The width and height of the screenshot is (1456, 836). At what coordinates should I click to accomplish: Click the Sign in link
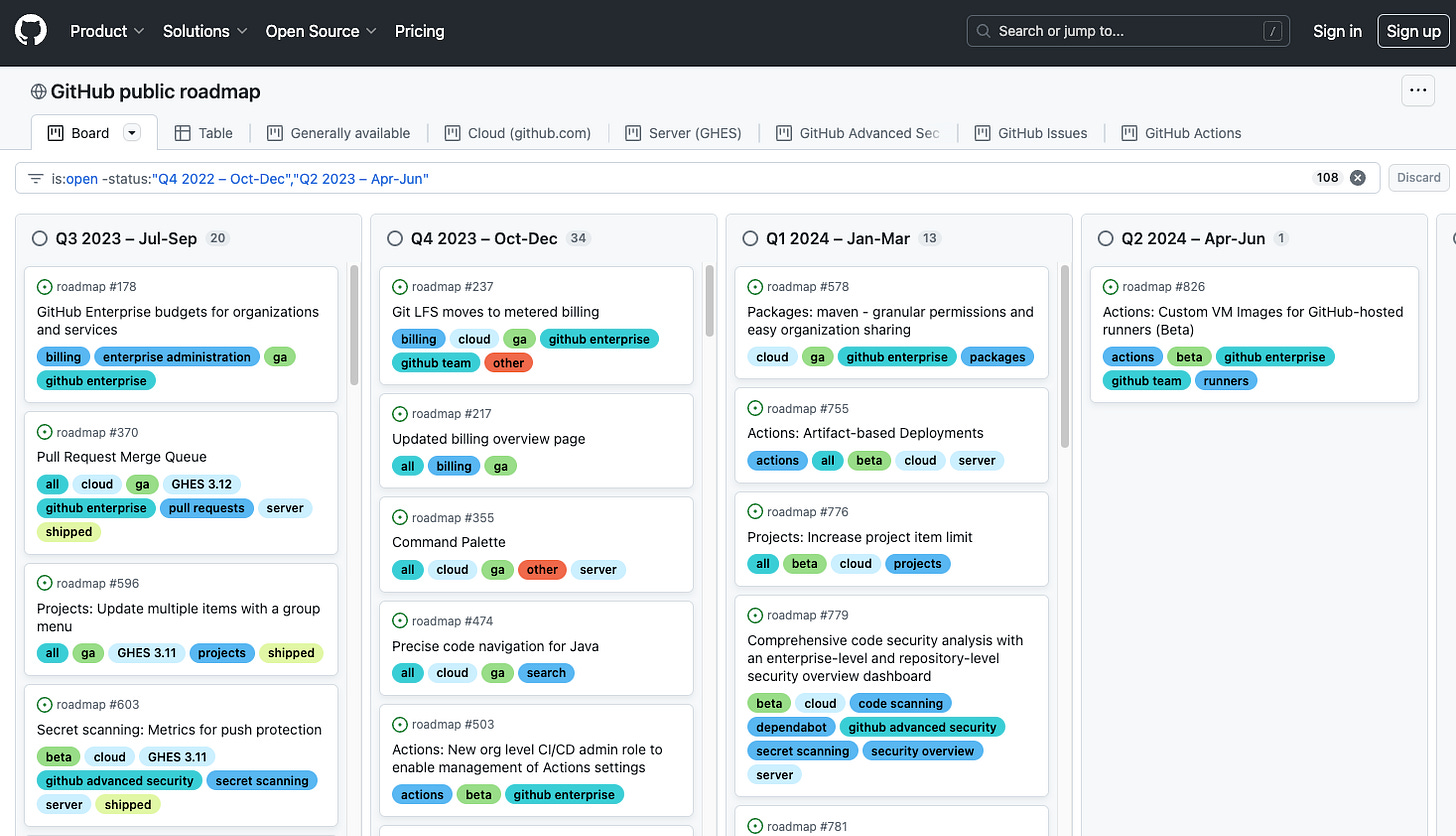(1337, 31)
